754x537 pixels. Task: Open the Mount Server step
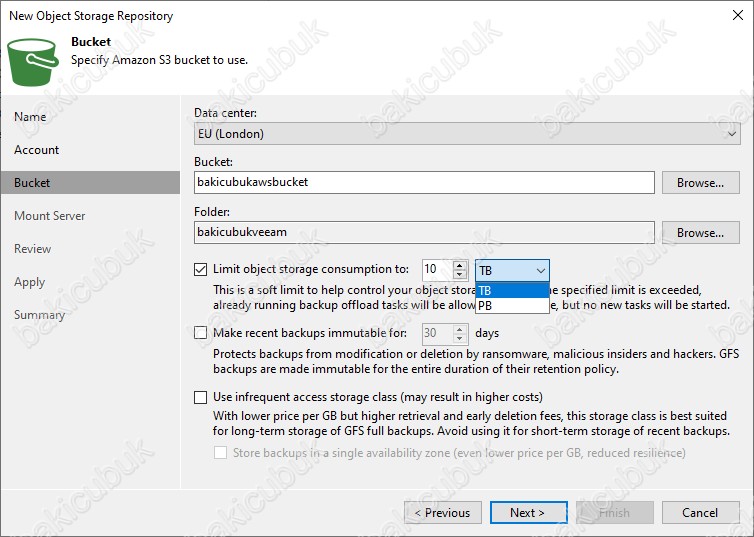pyautogui.click(x=50, y=216)
